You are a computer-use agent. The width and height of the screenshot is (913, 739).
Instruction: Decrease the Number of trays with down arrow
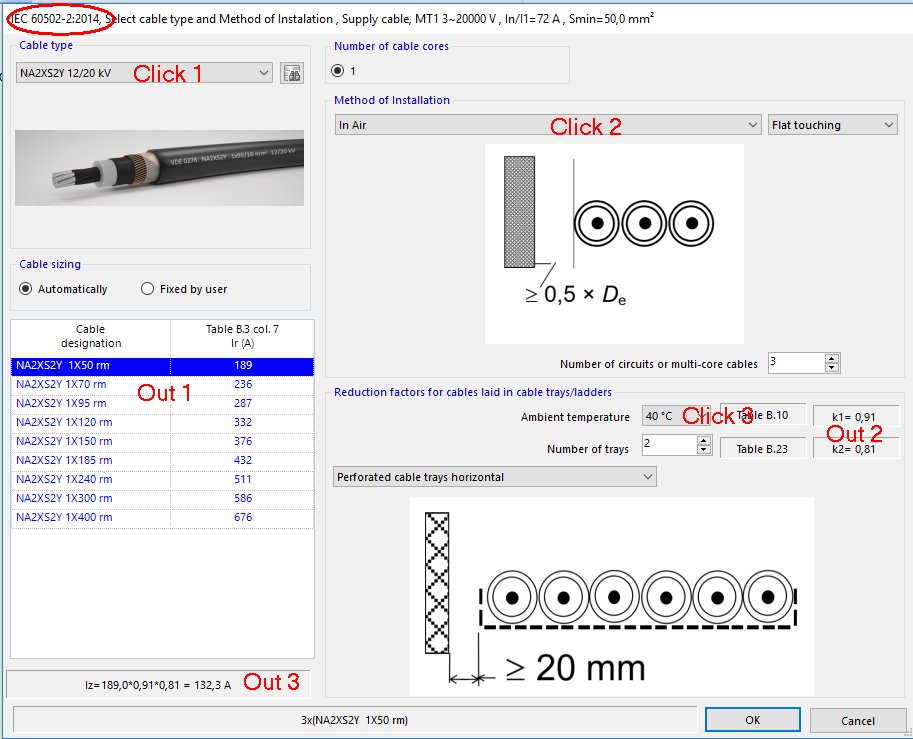(x=703, y=449)
